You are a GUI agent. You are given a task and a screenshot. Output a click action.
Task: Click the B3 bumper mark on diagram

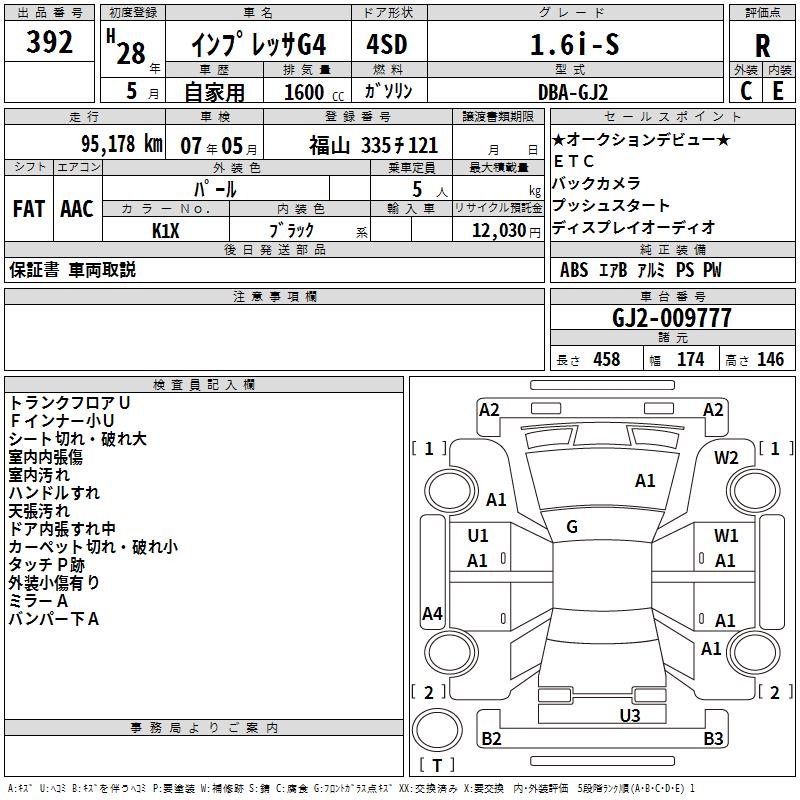[713, 738]
